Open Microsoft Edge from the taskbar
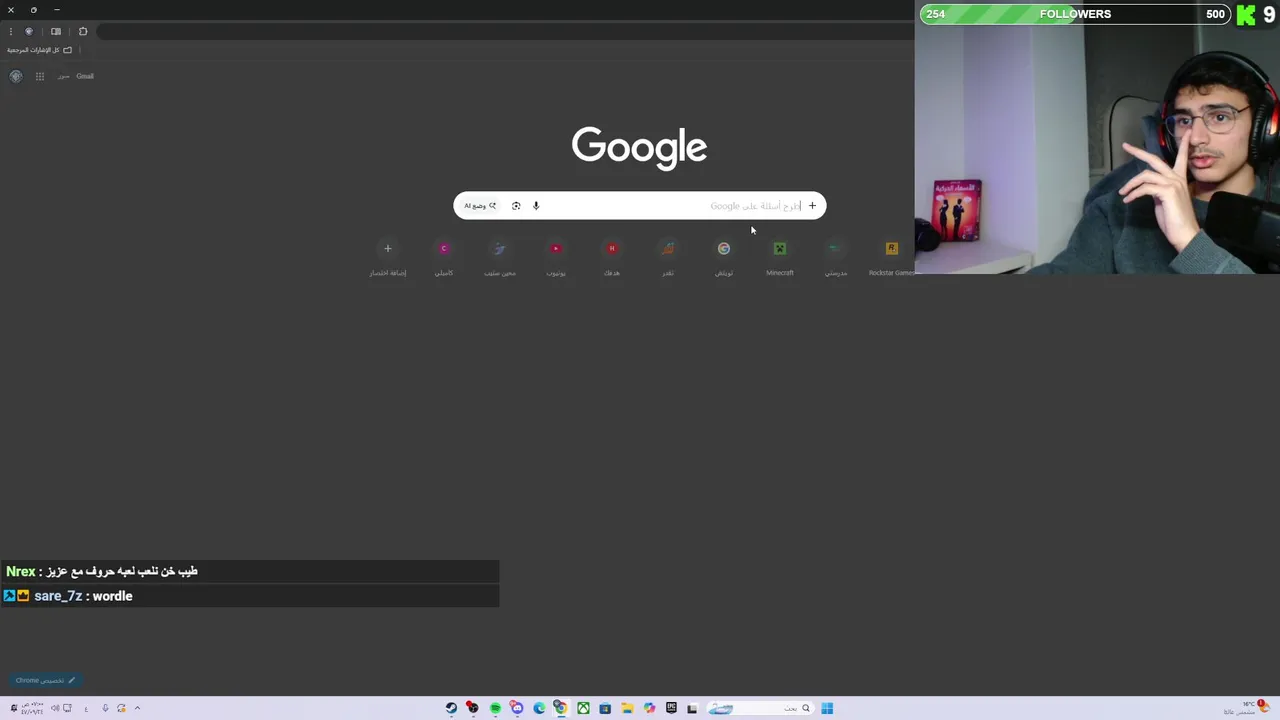This screenshot has height=720, width=1280. (x=539, y=708)
